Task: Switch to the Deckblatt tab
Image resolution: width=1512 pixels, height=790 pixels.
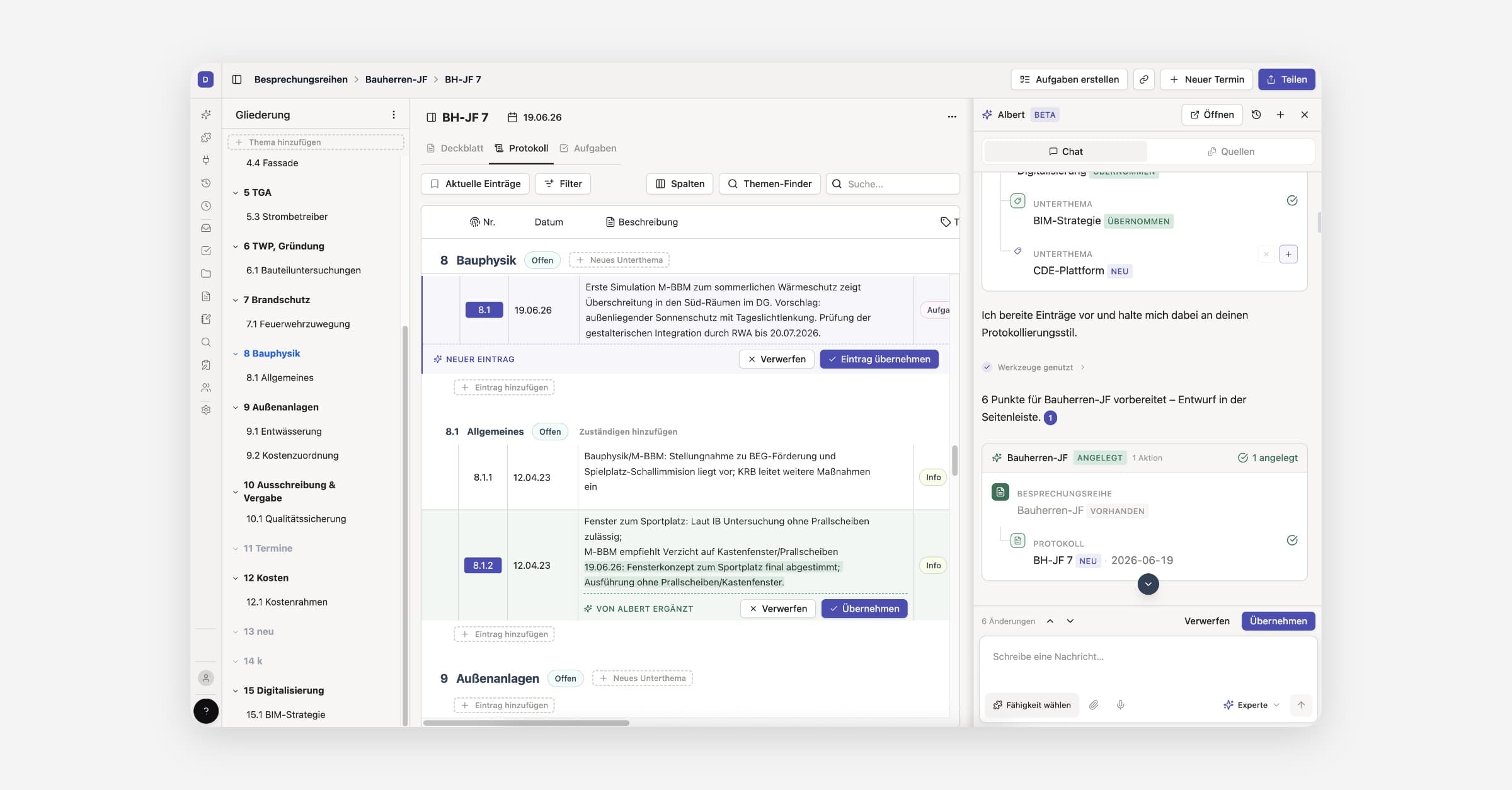Action: tap(455, 148)
